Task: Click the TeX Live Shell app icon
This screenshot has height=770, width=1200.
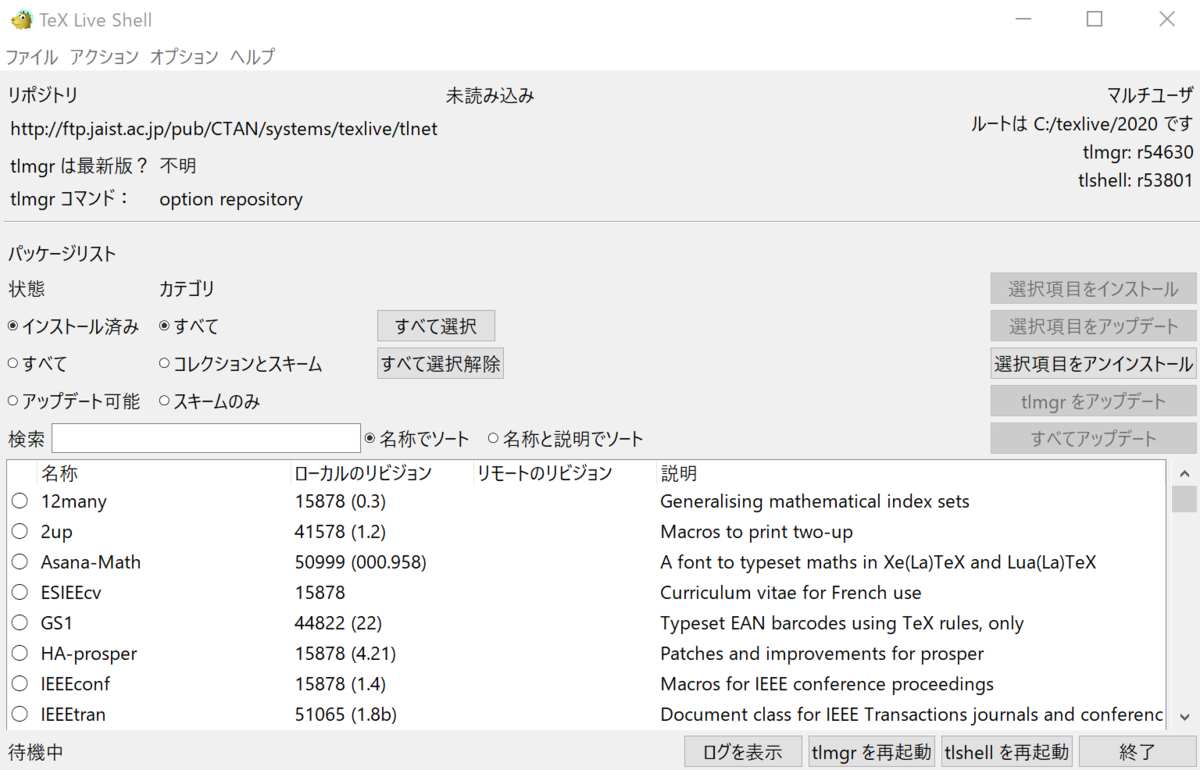Action: tap(21, 19)
